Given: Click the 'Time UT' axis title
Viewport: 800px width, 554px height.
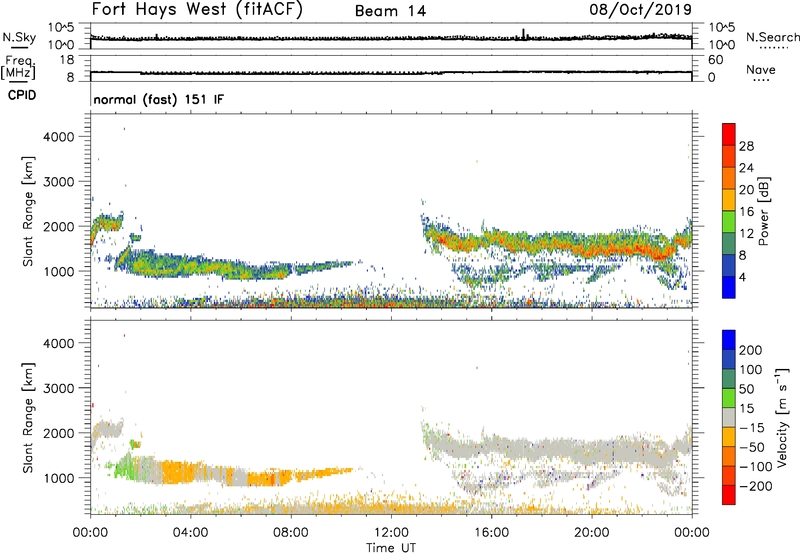Looking at the screenshot, I should (x=391, y=547).
